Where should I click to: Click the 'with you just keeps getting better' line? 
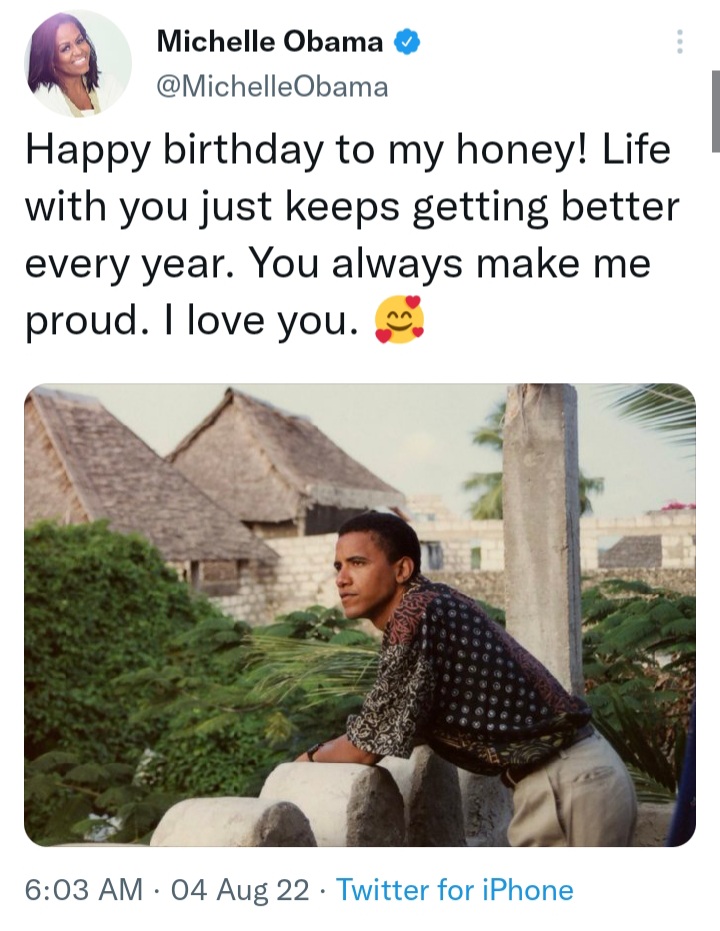click(351, 208)
